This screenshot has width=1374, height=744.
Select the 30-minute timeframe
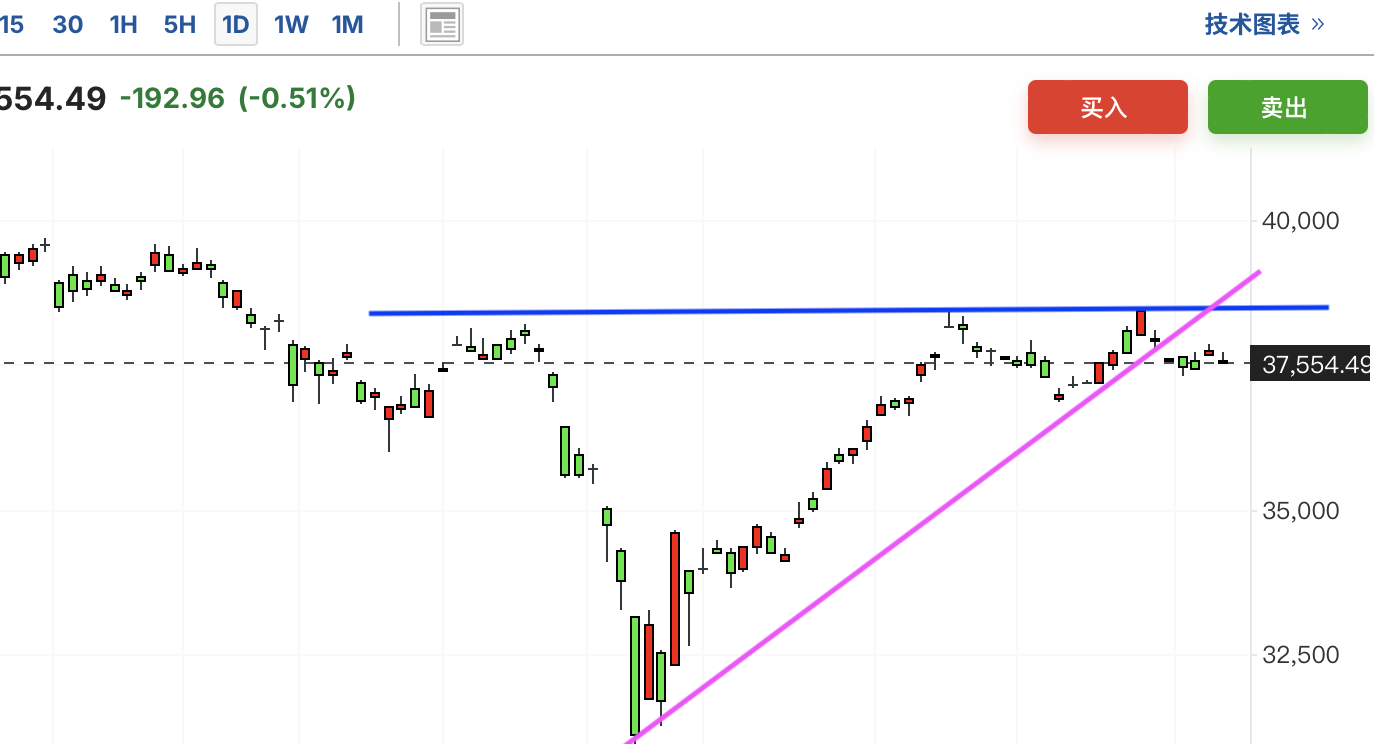click(x=67, y=25)
